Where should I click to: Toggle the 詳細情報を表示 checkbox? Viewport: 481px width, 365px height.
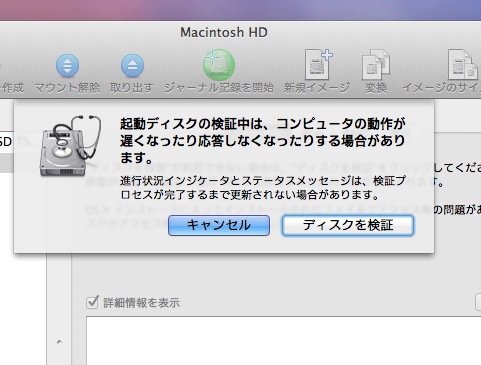coord(92,302)
